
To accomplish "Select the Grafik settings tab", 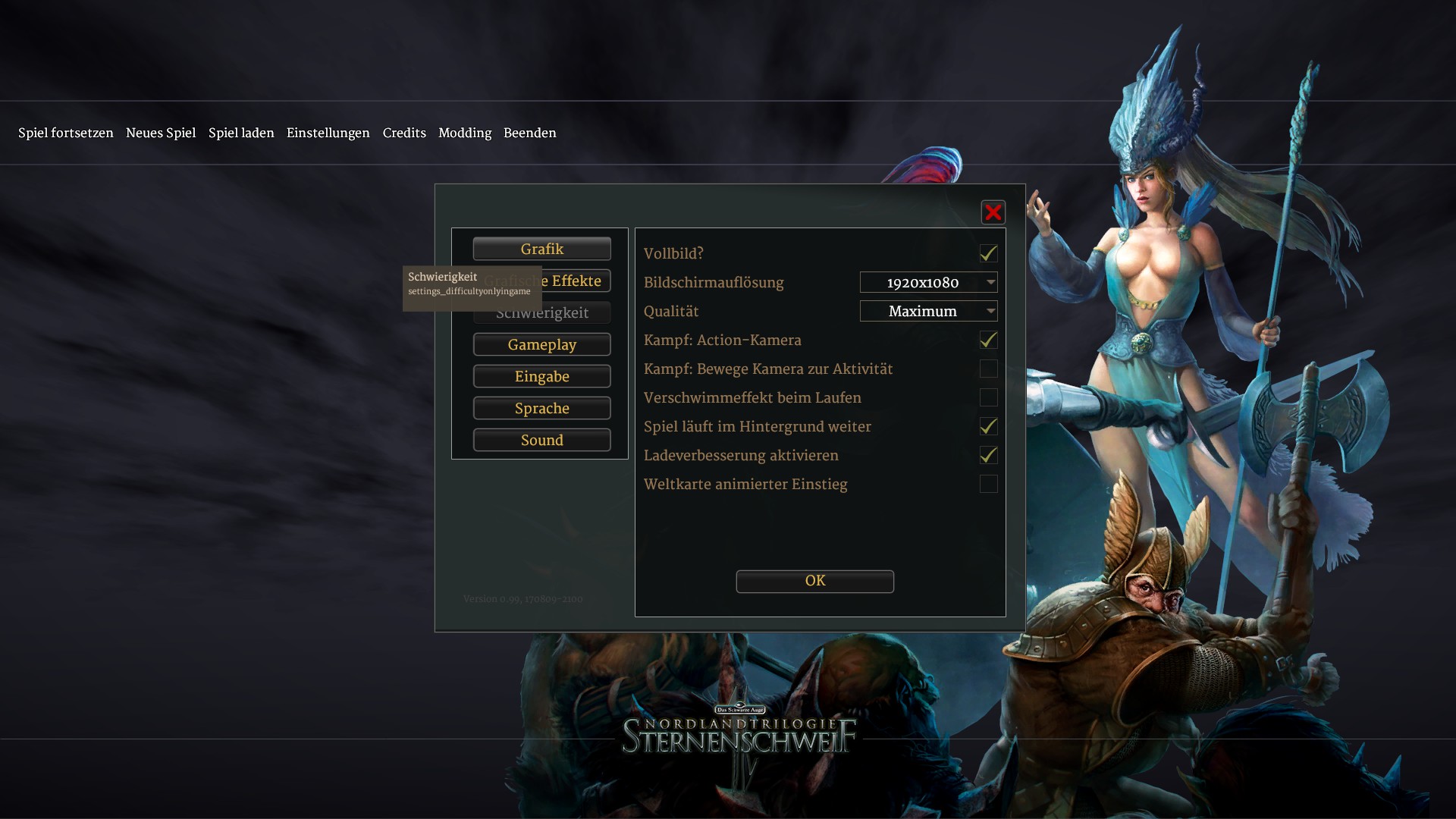I will 541,249.
